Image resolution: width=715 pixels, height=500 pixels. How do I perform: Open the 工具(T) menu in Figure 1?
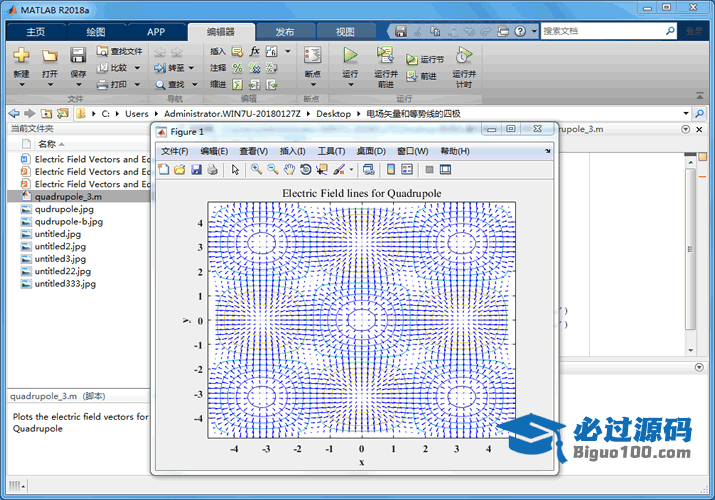coord(332,151)
